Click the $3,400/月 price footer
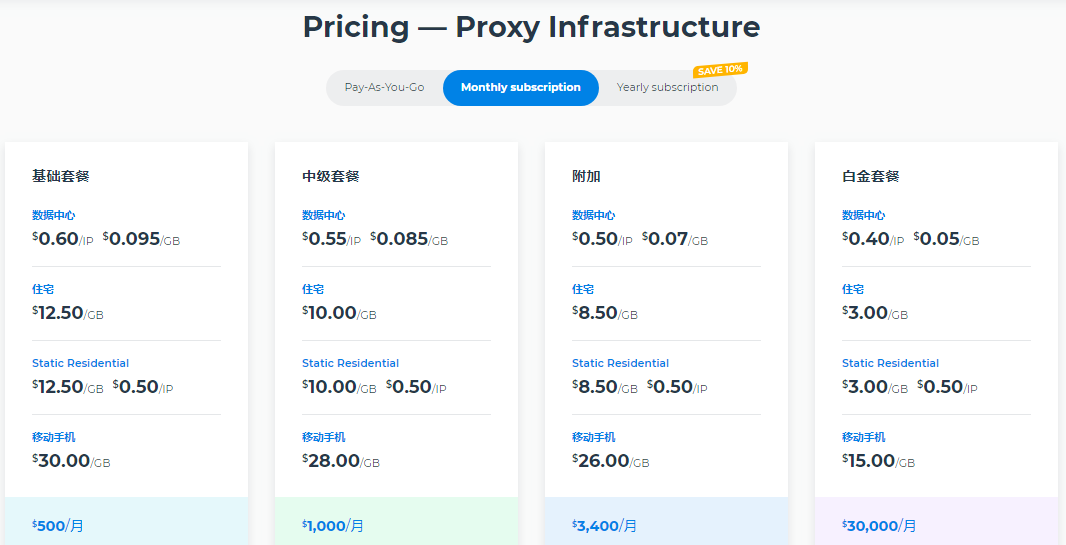The height and width of the screenshot is (545, 1066). pos(604,525)
